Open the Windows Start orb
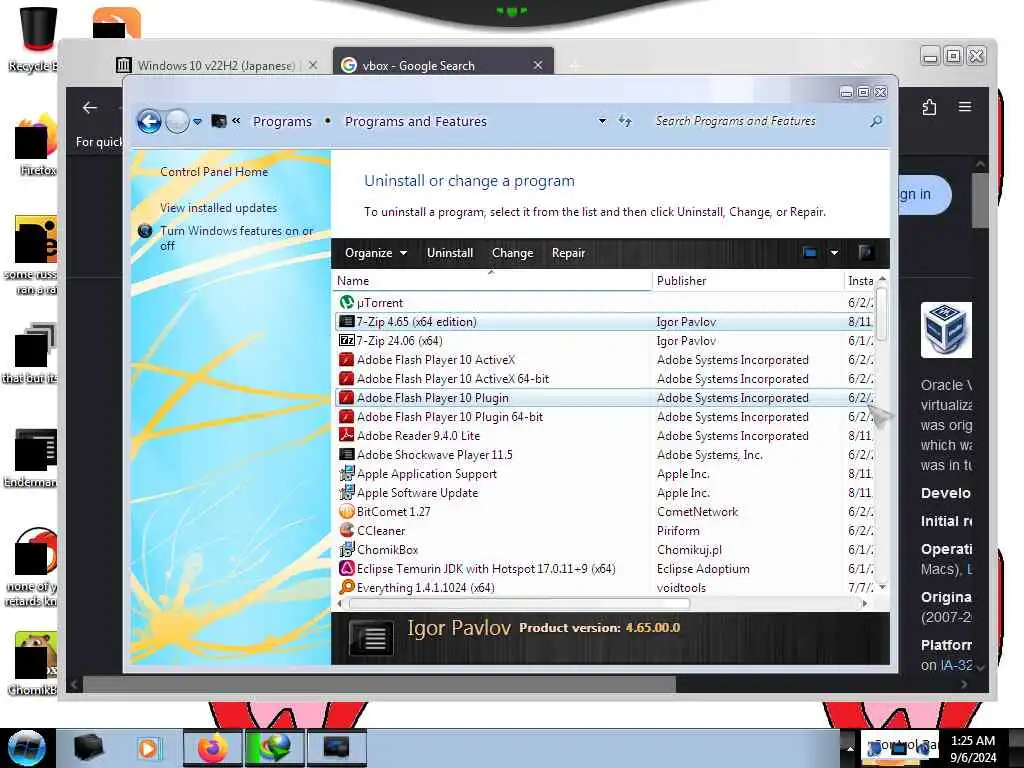This screenshot has height=768, width=1024. click(x=27, y=748)
